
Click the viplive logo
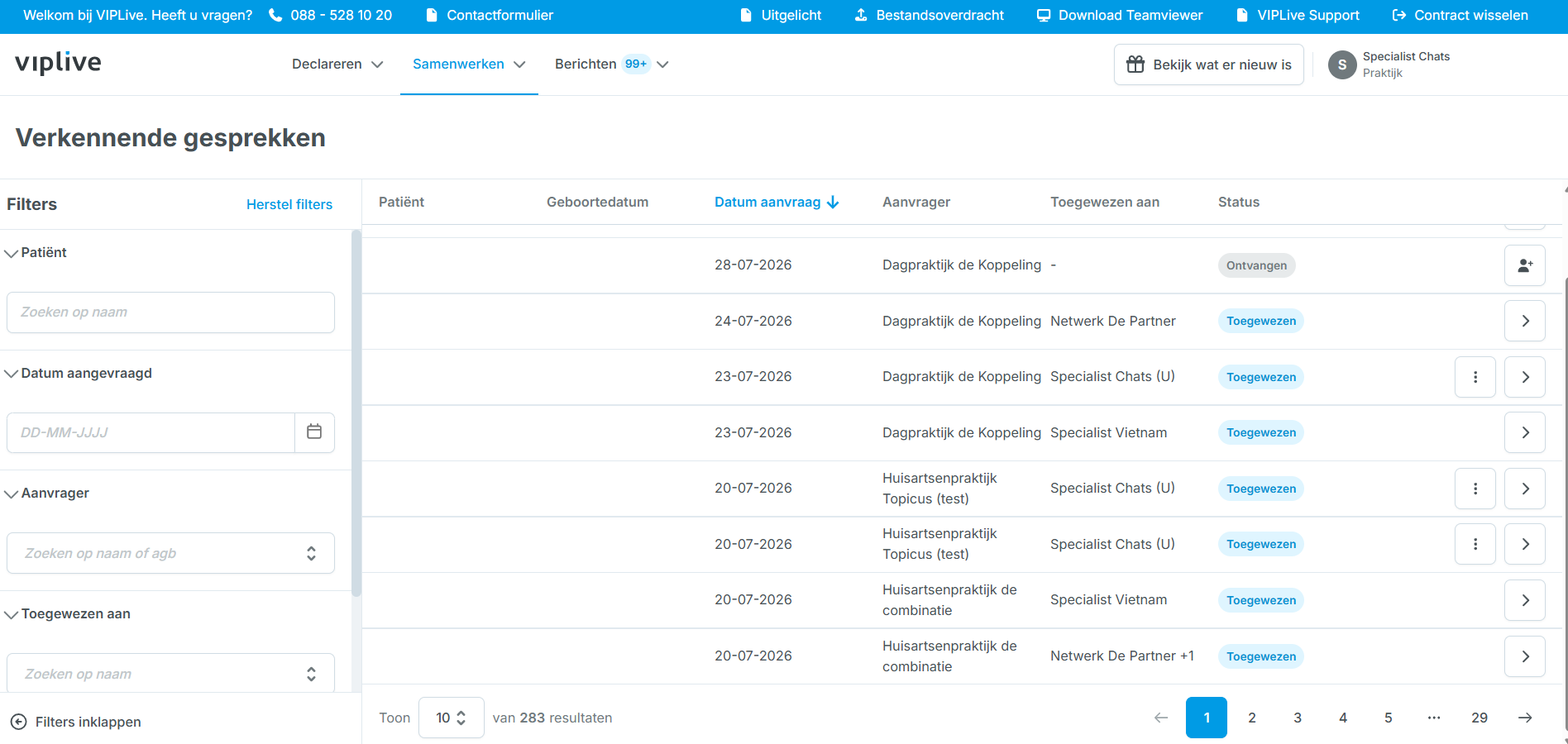tap(58, 63)
